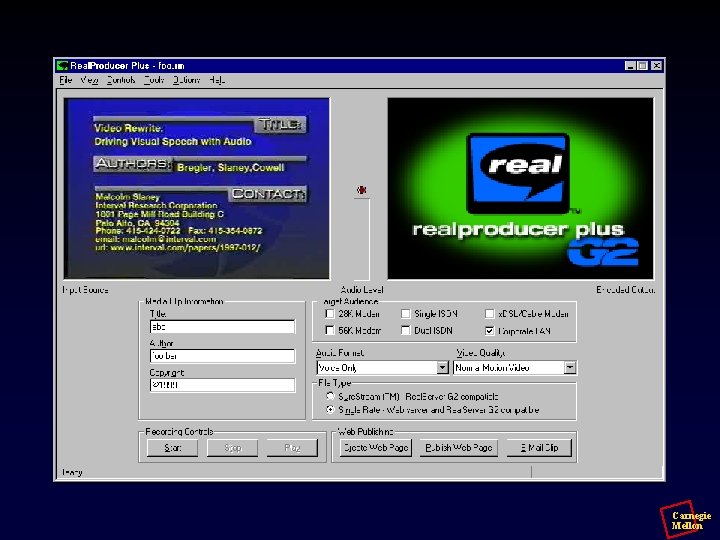Click the Author input field
The height and width of the screenshot is (540, 720).
pyautogui.click(x=222, y=356)
